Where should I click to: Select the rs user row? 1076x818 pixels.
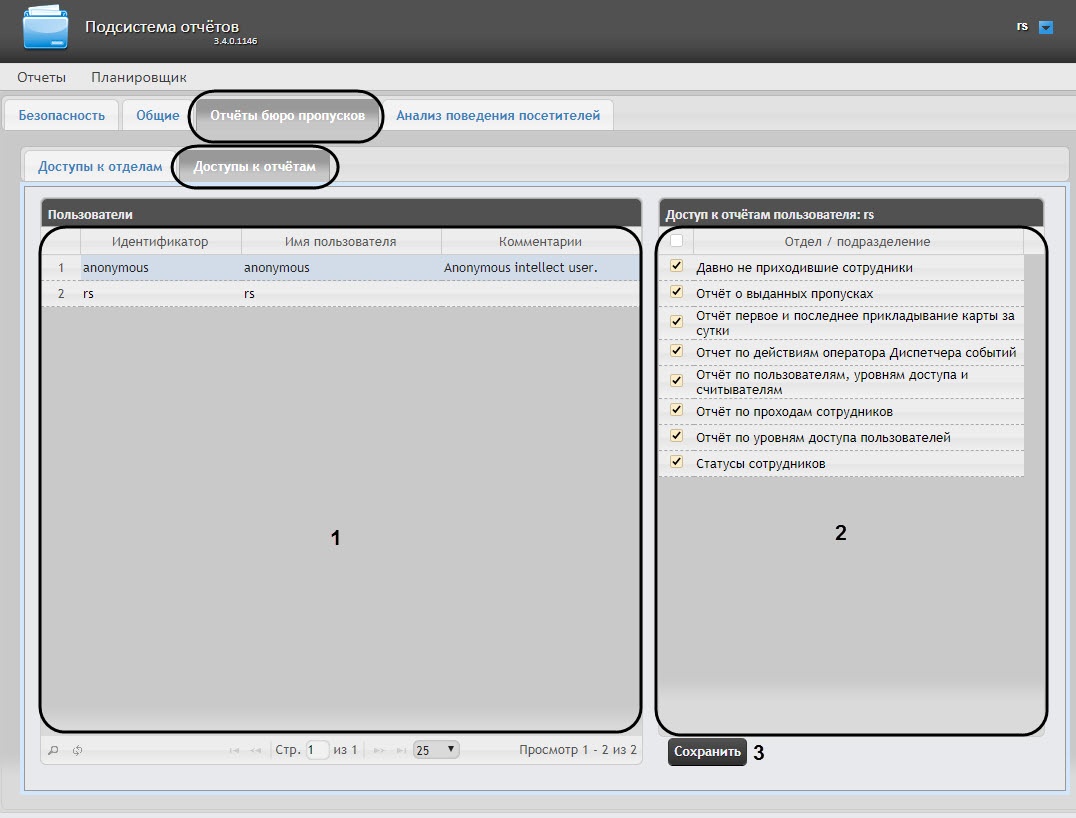click(340, 294)
